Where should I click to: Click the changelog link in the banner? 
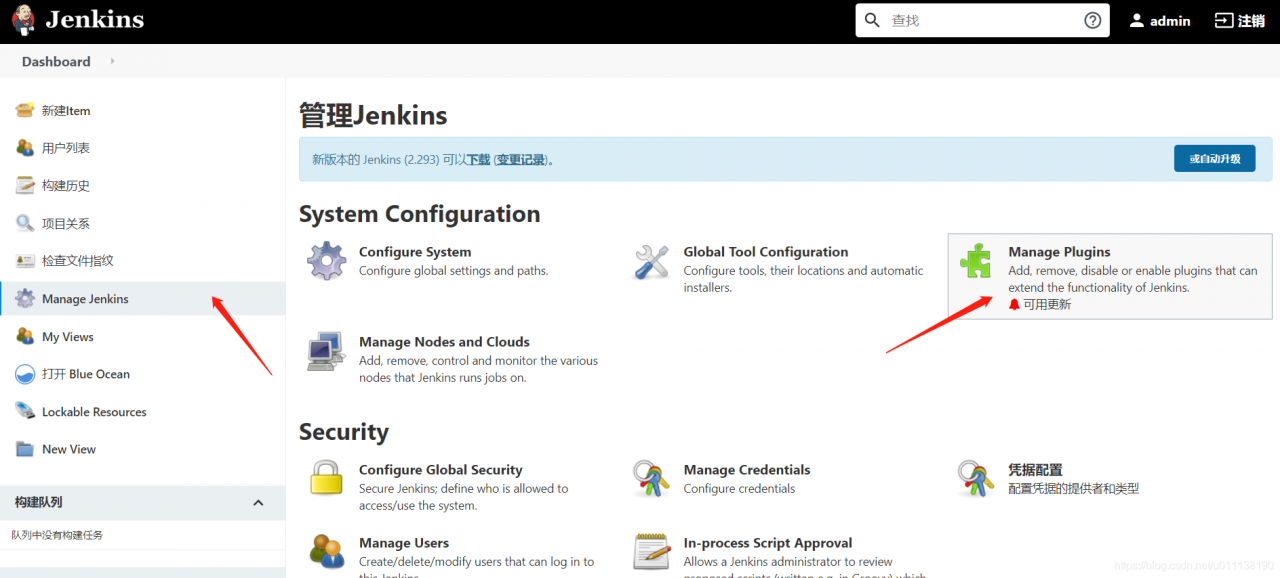pyautogui.click(x=522, y=160)
